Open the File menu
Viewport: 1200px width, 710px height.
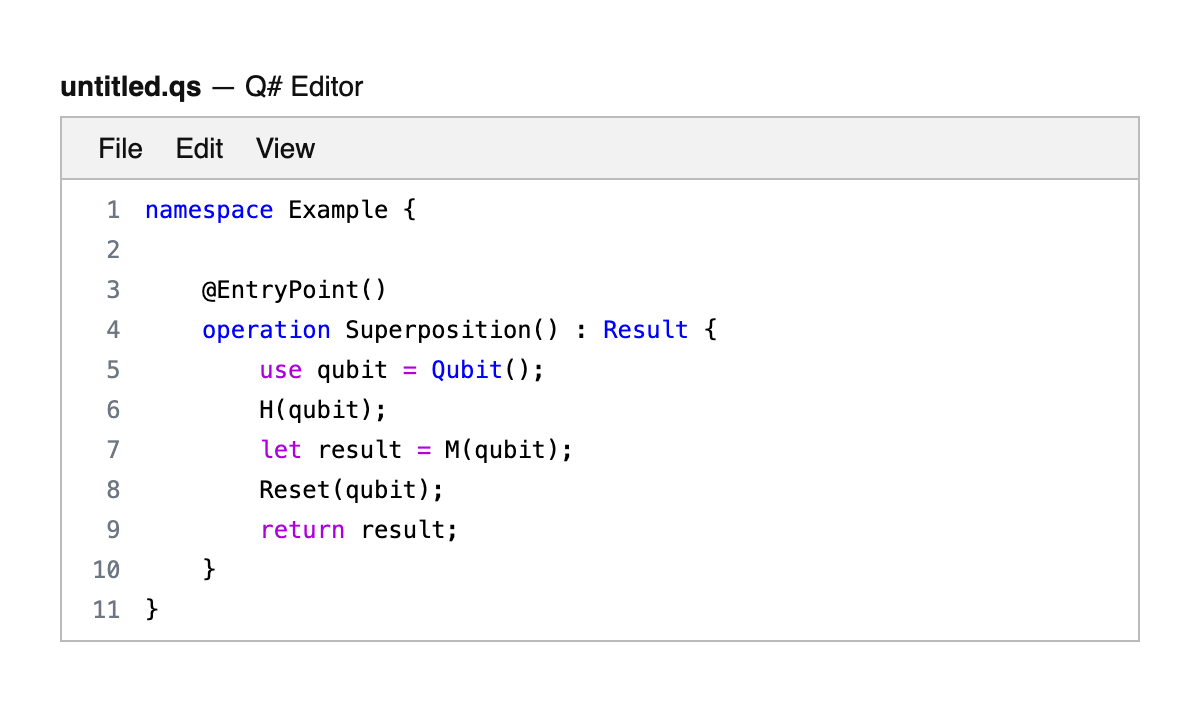120,149
